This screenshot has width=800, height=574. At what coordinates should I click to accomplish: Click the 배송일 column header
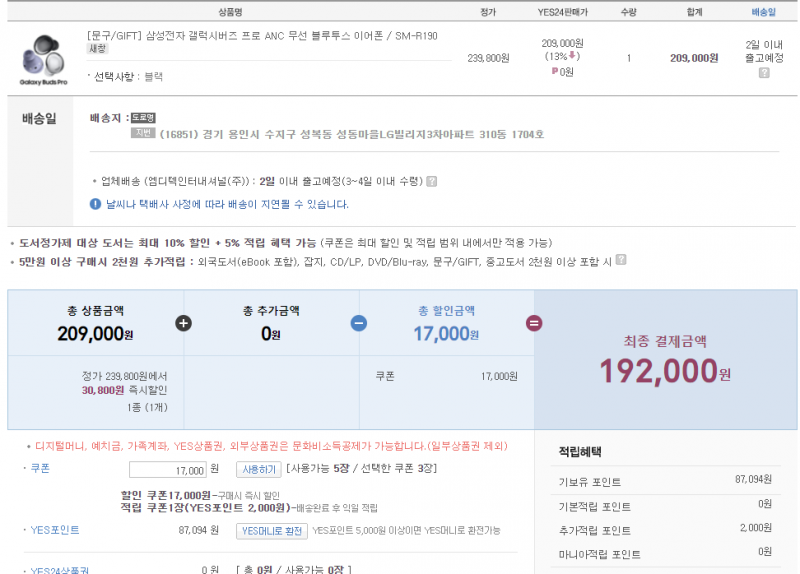(x=763, y=12)
